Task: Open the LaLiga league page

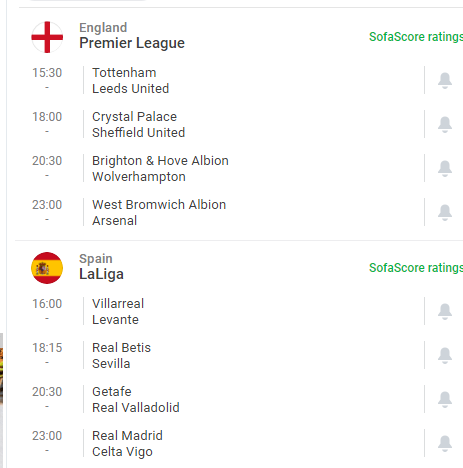Action: click(x=101, y=274)
